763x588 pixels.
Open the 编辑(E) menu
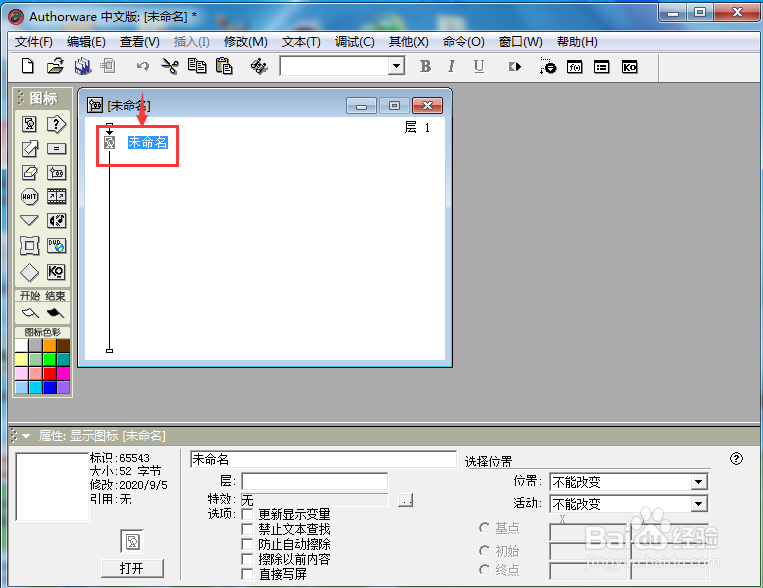pos(86,42)
